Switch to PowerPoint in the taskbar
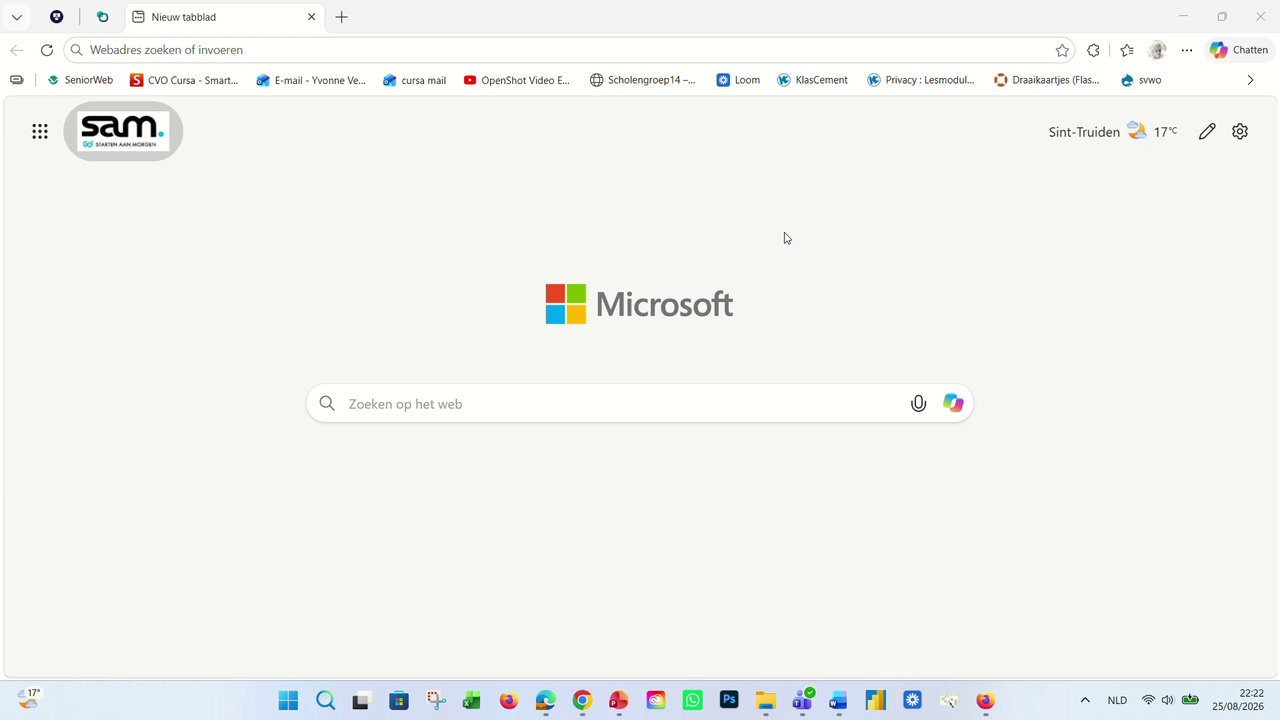Screen dimensions: 1280x720 click(619, 700)
